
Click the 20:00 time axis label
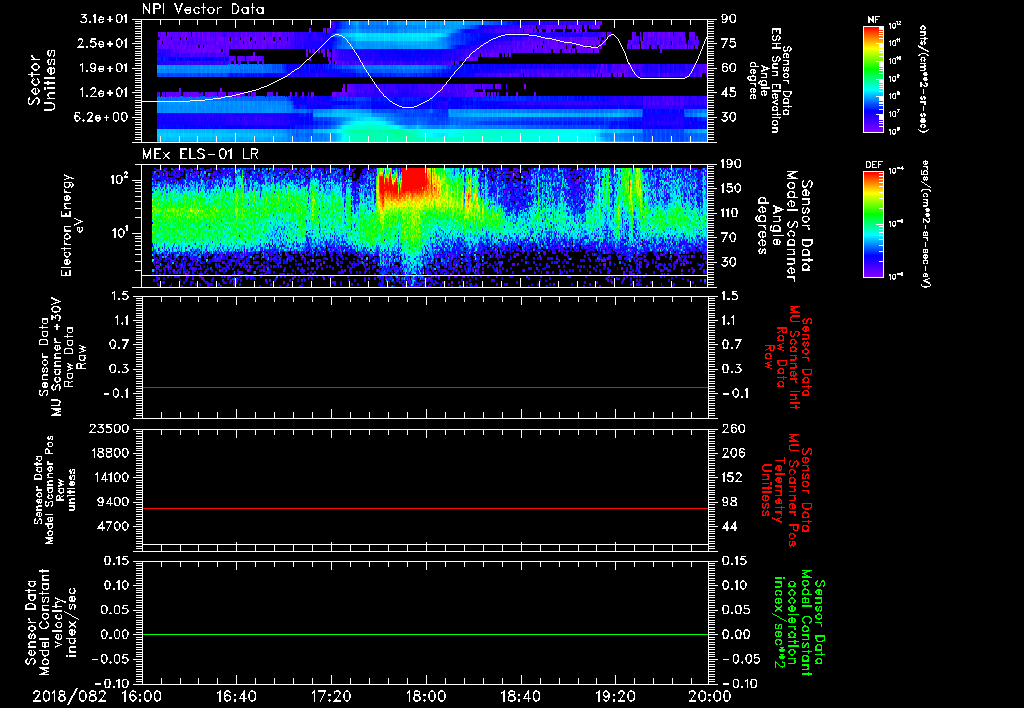coord(710,696)
